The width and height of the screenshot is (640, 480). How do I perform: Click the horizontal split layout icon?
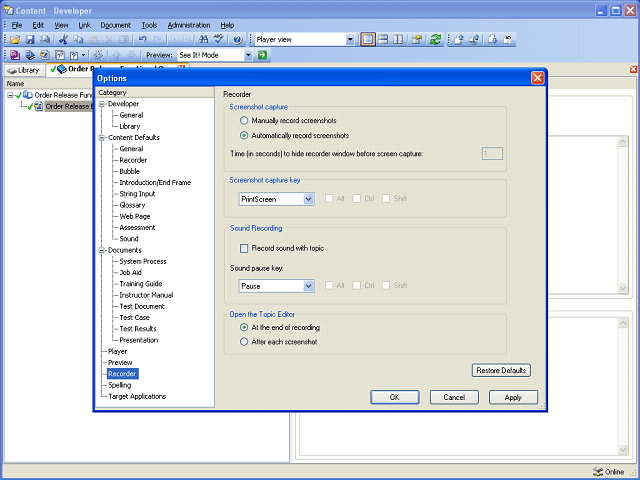[x=383, y=40]
